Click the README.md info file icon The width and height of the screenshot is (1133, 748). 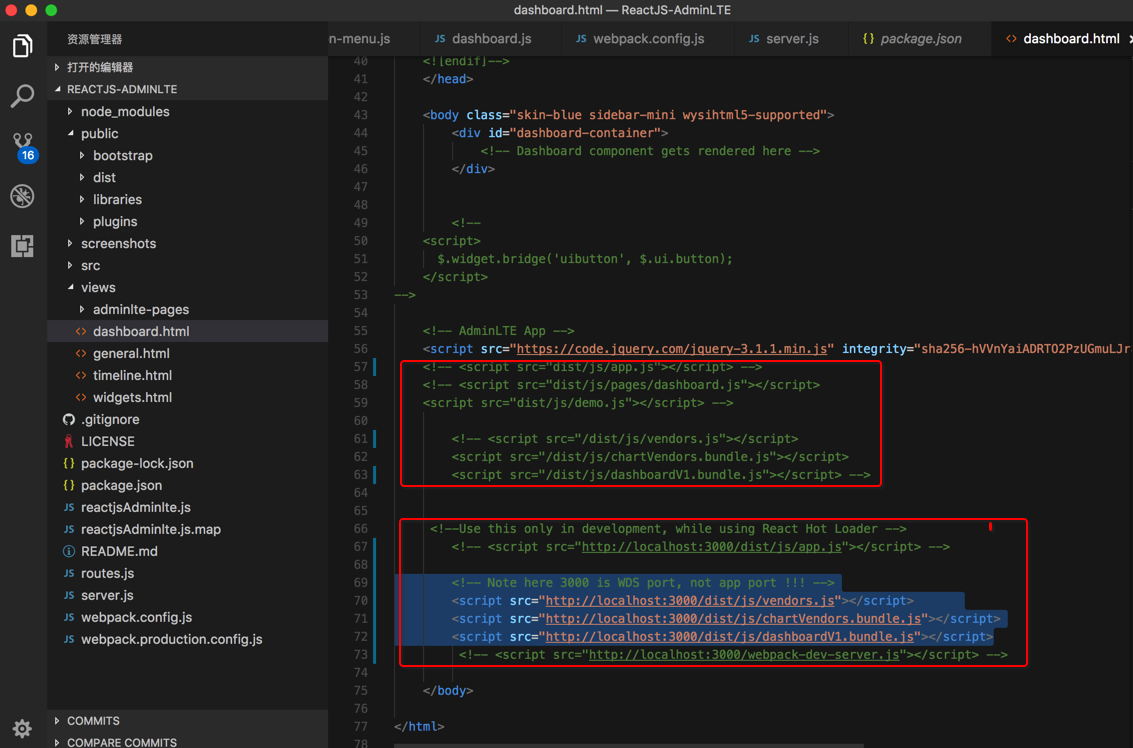coord(69,551)
